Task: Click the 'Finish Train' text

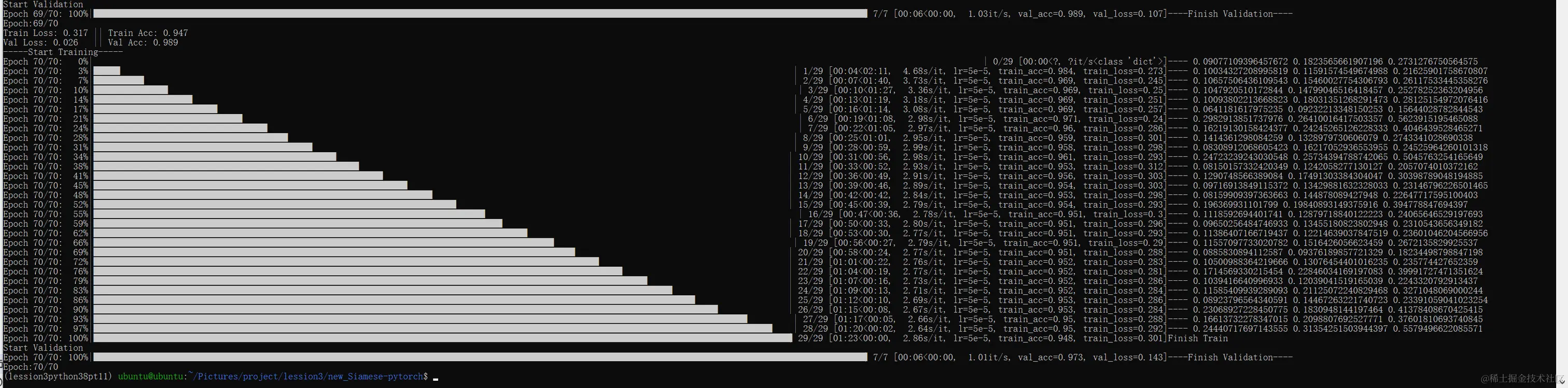Action: point(1197,338)
